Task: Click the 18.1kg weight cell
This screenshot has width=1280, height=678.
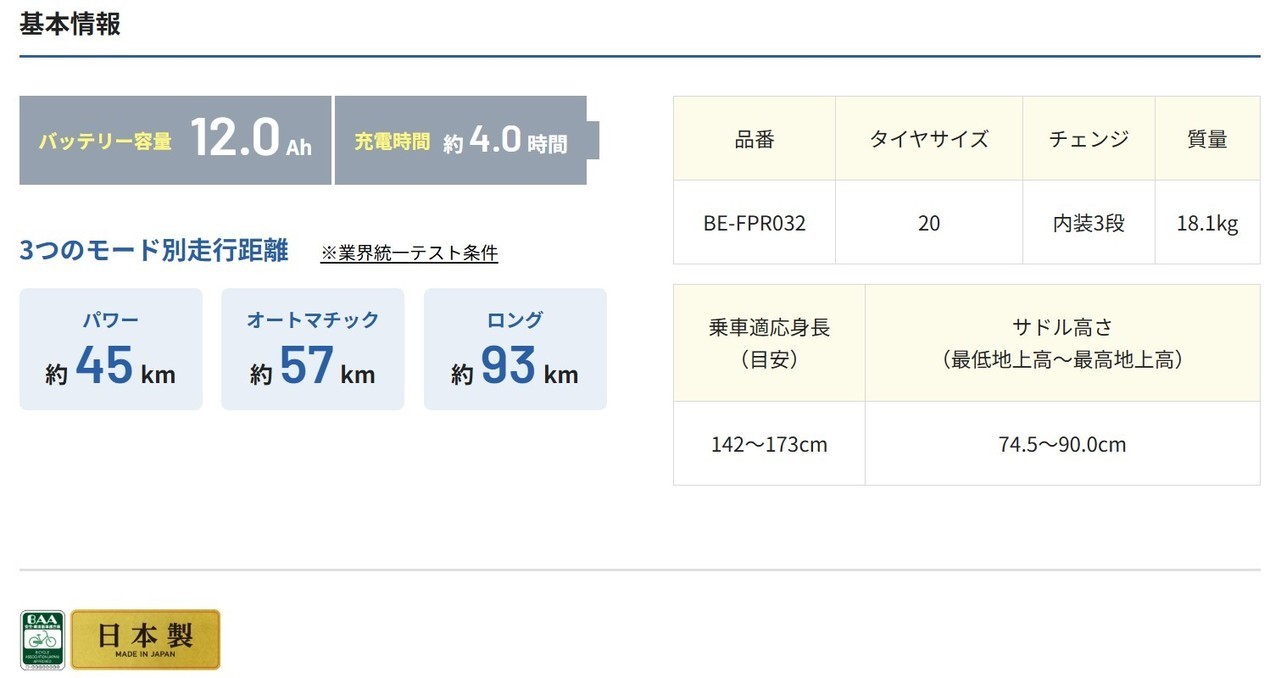Action: click(x=1208, y=222)
